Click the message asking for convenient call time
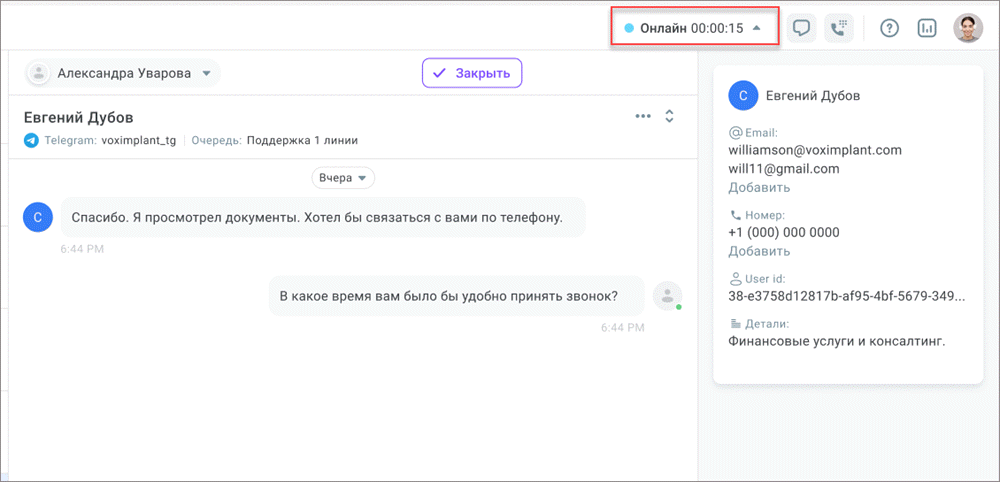Image resolution: width=1000 pixels, height=482 pixels. point(457,296)
